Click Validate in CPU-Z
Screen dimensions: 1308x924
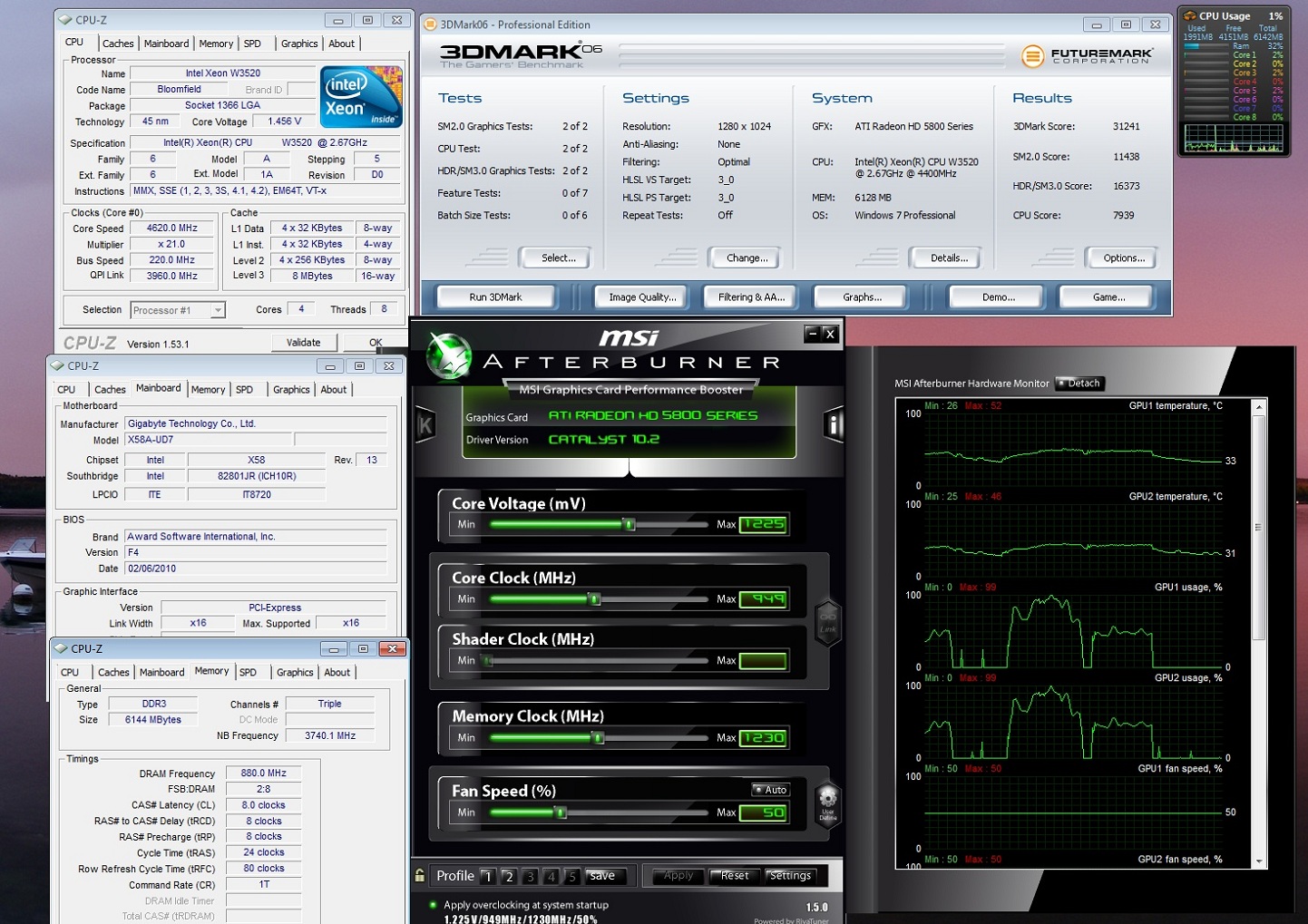304,343
